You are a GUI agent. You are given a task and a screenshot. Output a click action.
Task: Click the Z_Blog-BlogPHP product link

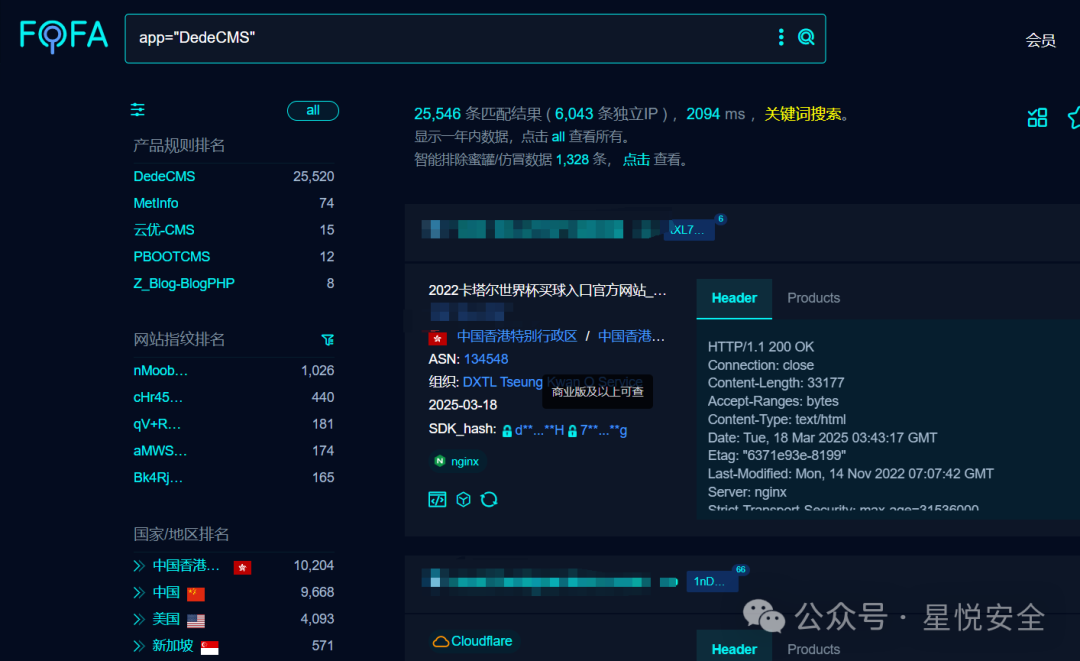184,284
